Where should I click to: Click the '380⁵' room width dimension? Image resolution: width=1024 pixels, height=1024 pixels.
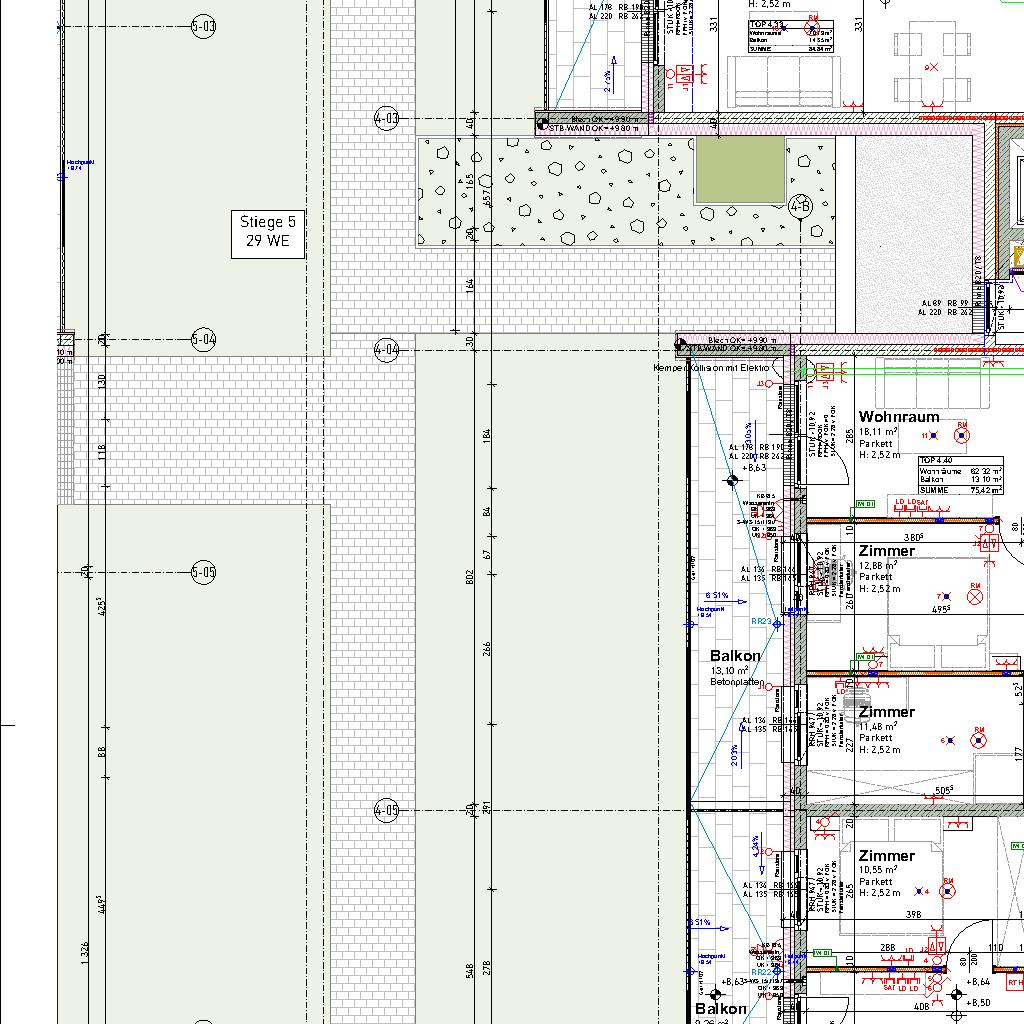point(913,537)
